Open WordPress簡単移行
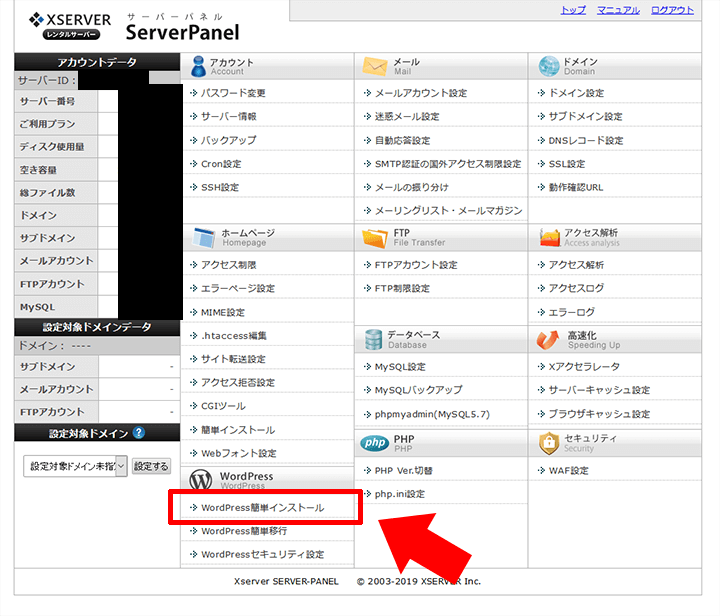Image resolution: width=720 pixels, height=616 pixels. point(244,531)
